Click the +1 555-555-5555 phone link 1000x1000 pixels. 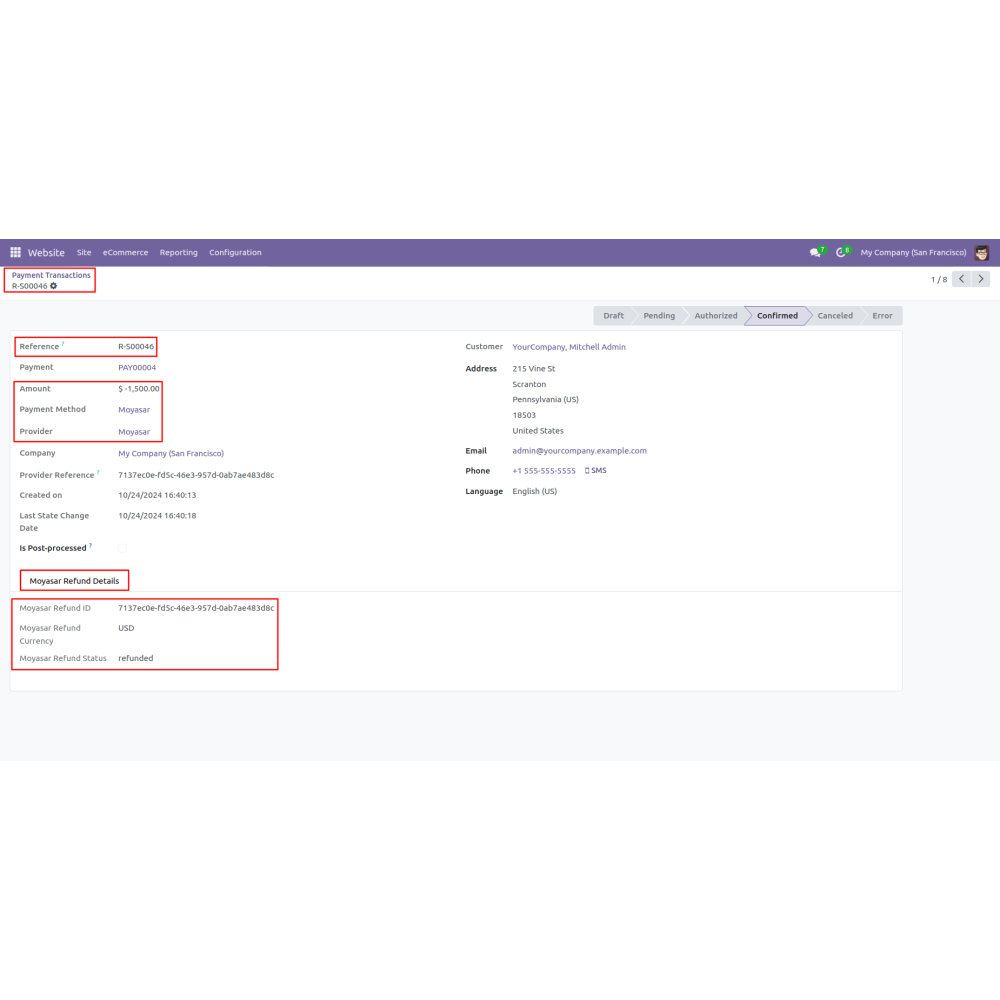click(x=544, y=471)
